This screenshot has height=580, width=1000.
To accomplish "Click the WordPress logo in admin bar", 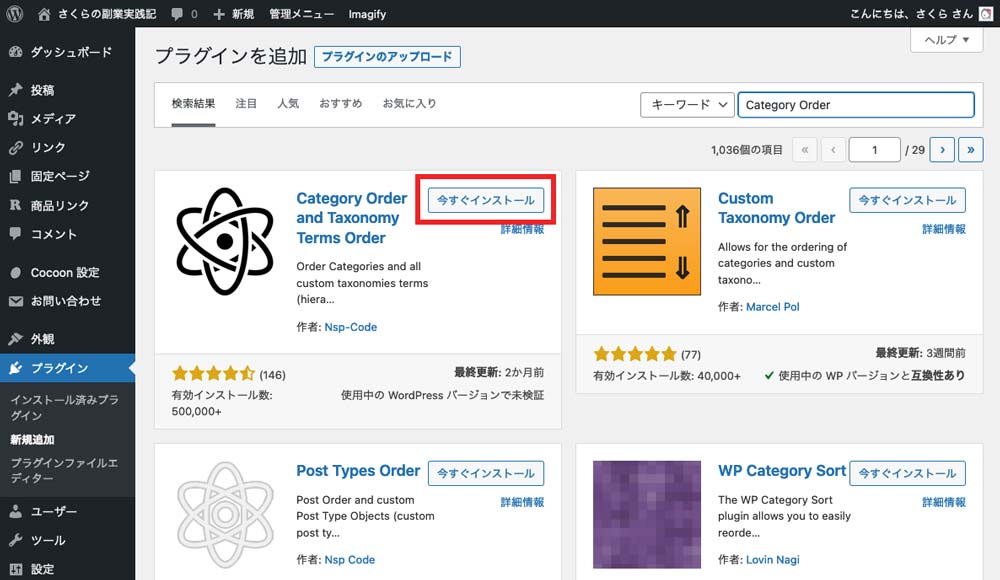I will click(x=15, y=13).
